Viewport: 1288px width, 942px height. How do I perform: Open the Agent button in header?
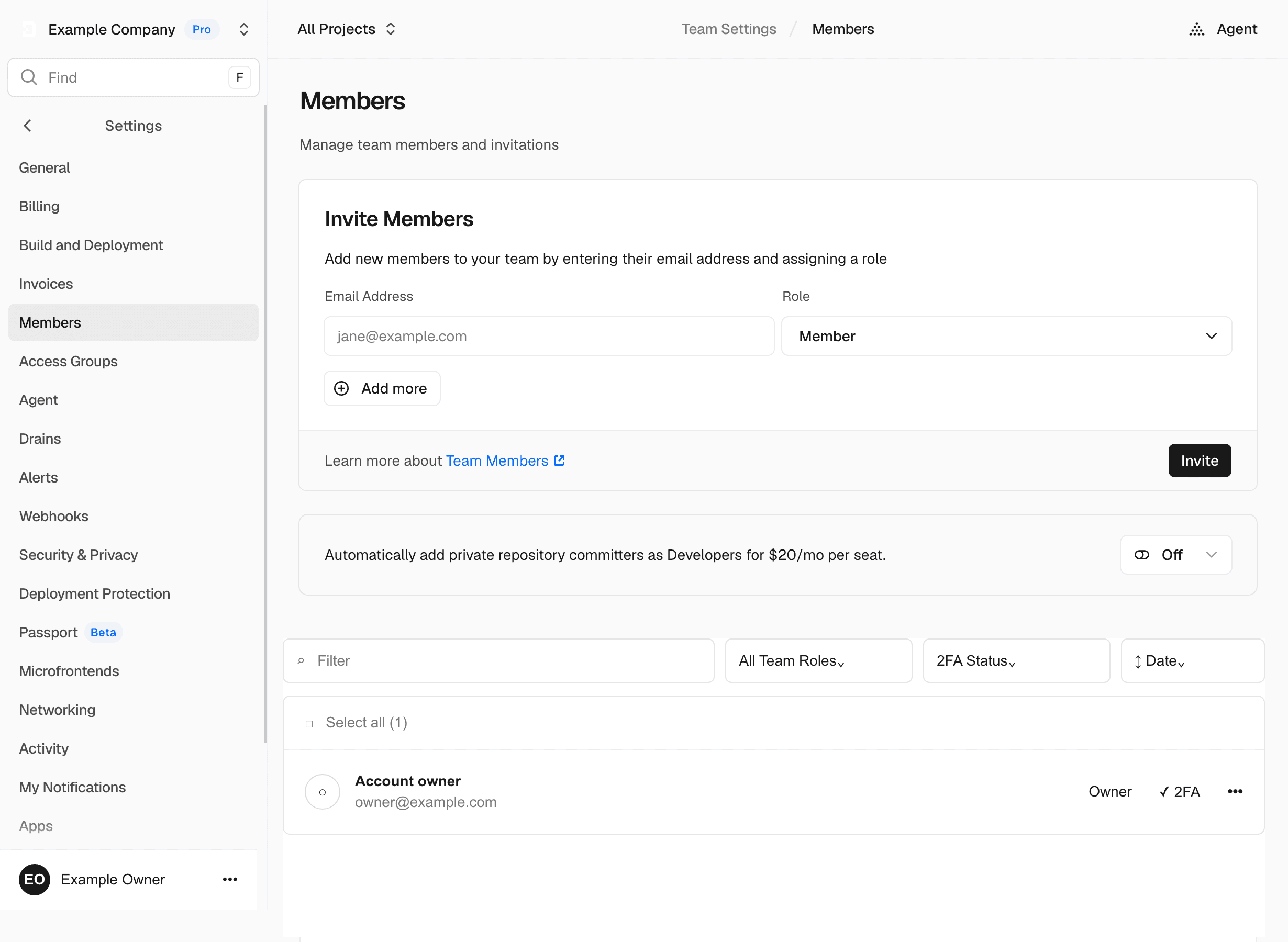coord(1223,29)
